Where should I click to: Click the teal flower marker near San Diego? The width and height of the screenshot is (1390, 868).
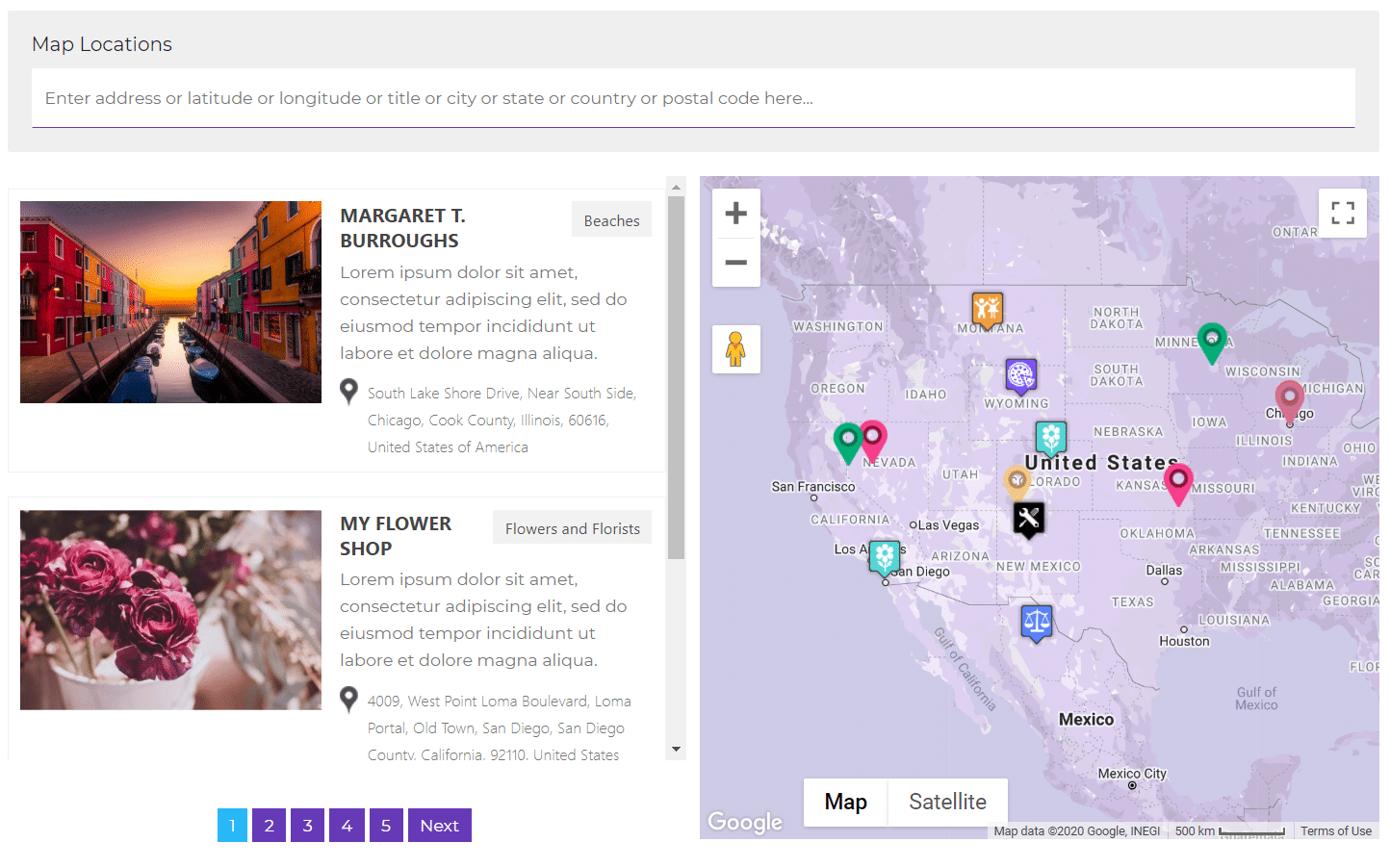click(x=885, y=556)
